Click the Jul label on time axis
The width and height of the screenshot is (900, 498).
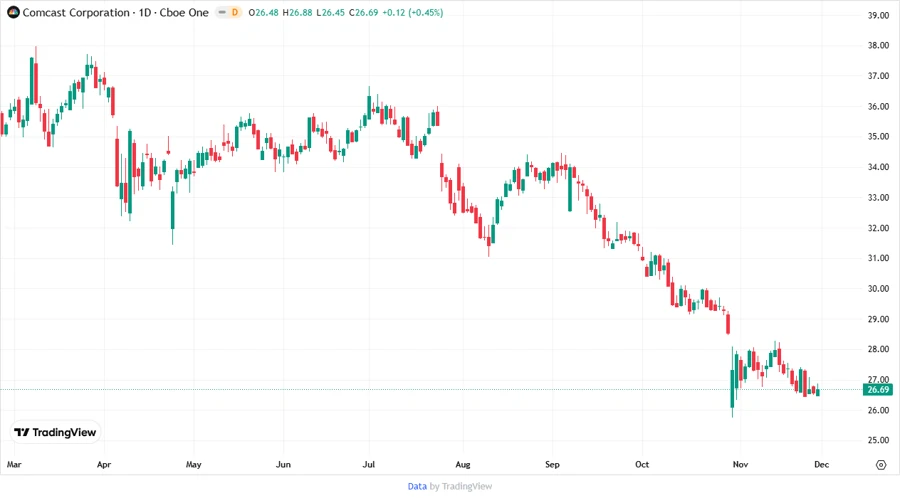pos(368,464)
